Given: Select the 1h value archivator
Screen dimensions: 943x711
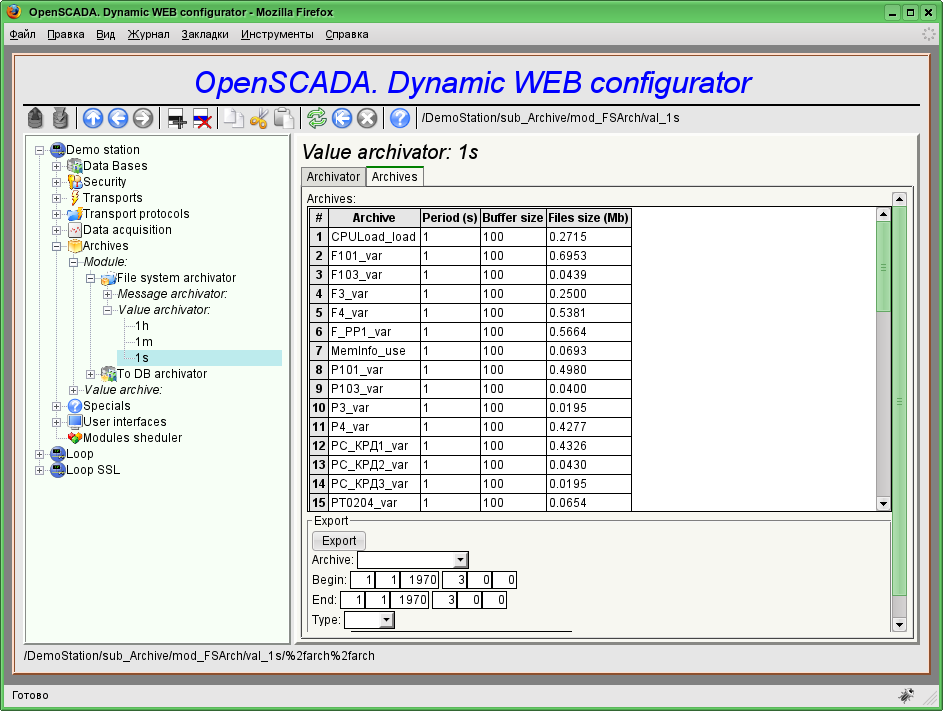Looking at the screenshot, I should [x=142, y=326].
